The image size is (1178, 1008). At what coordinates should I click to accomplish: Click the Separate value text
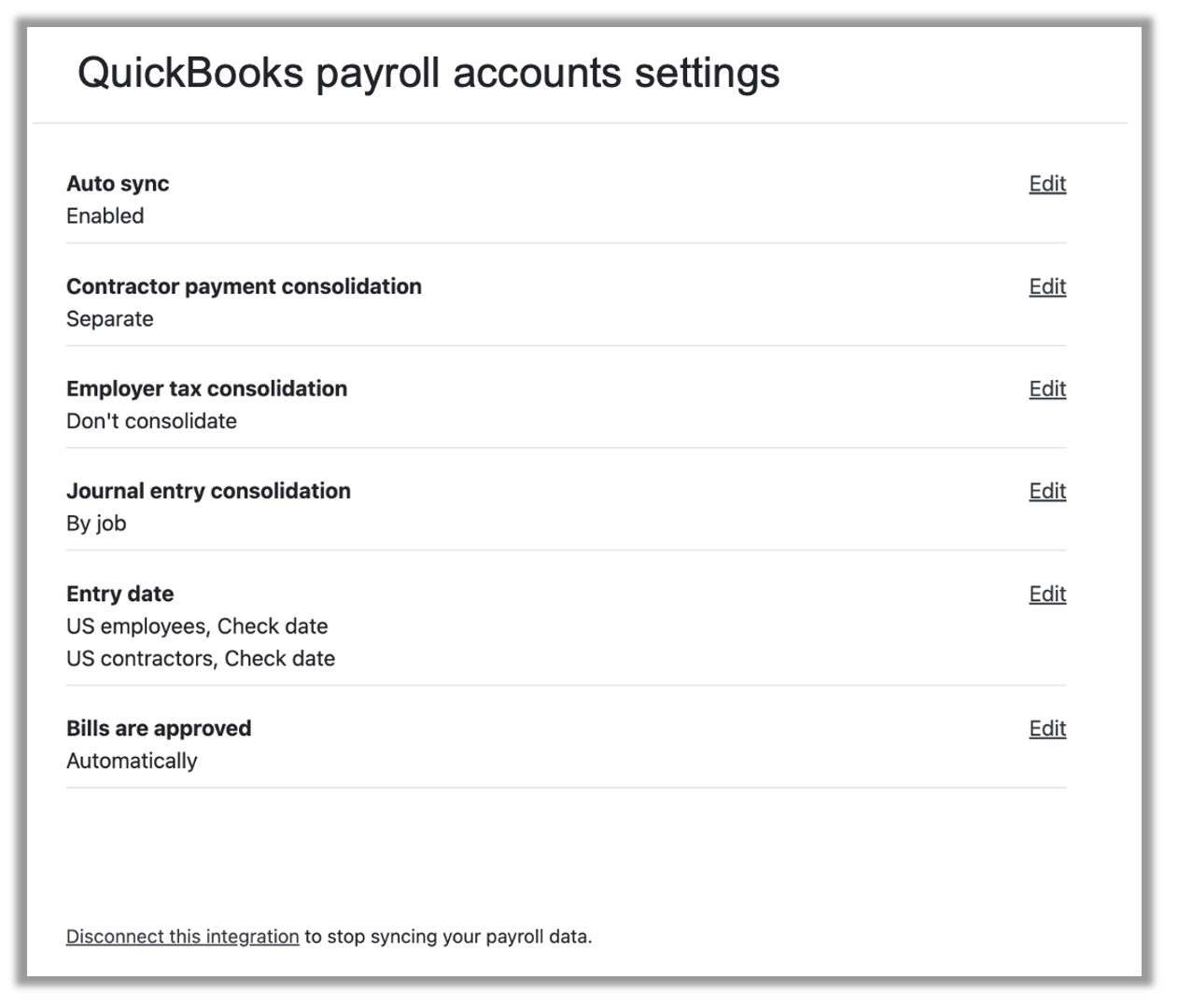pyautogui.click(x=109, y=318)
